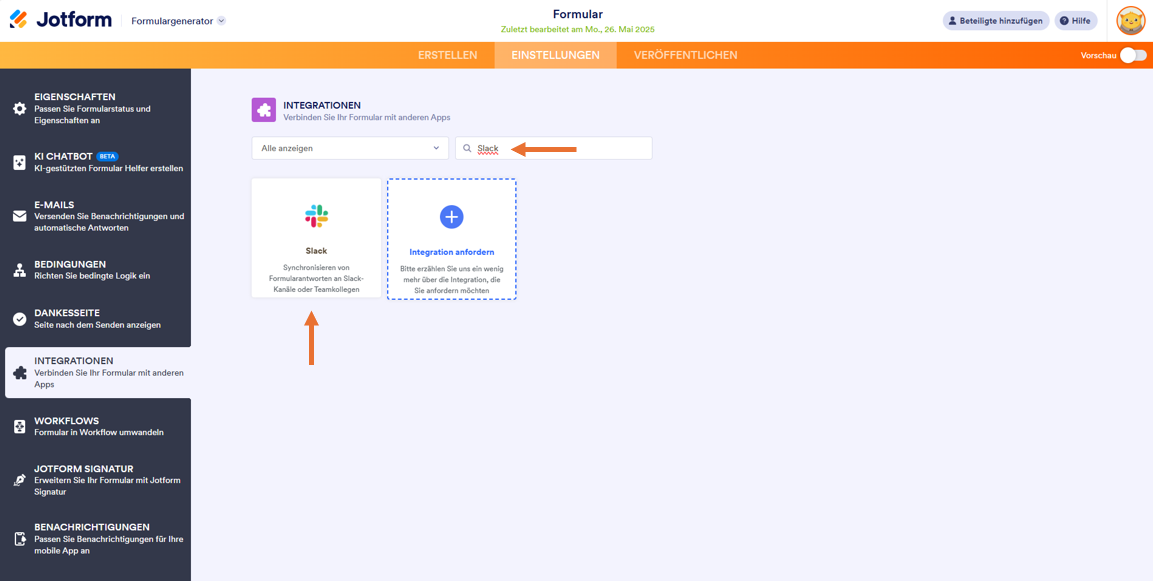The image size is (1153, 581).
Task: Open the EIGENSCHAFTEN settings section
Action: tap(98, 109)
